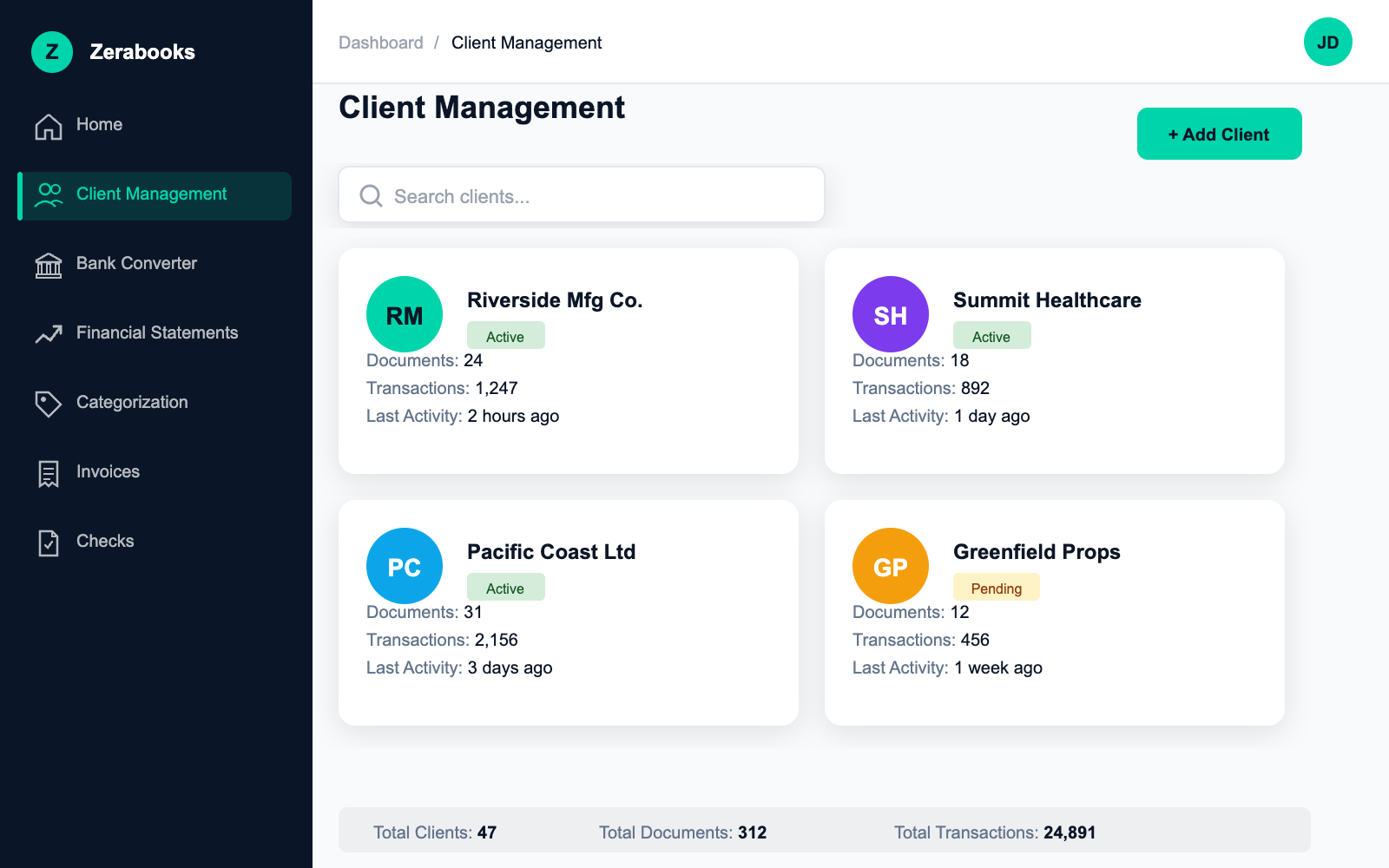Select the Summit Healthcare SH avatar

pos(891,314)
